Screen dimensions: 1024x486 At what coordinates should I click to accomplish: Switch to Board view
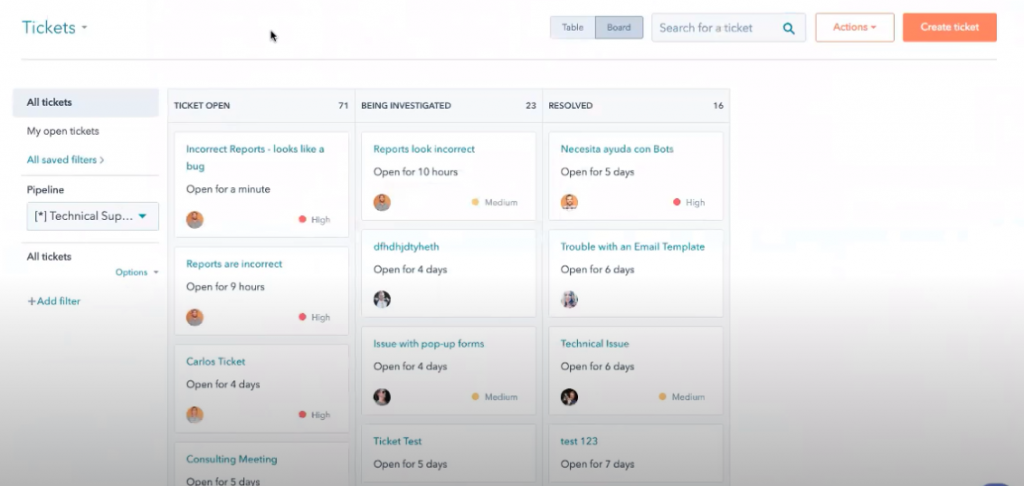click(619, 28)
